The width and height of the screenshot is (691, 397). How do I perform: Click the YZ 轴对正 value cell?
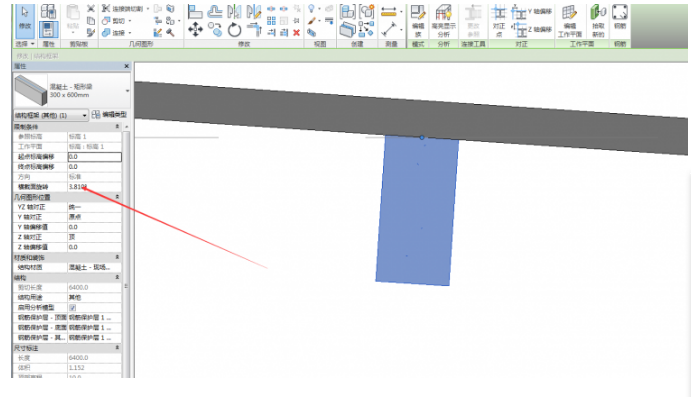[x=94, y=207]
